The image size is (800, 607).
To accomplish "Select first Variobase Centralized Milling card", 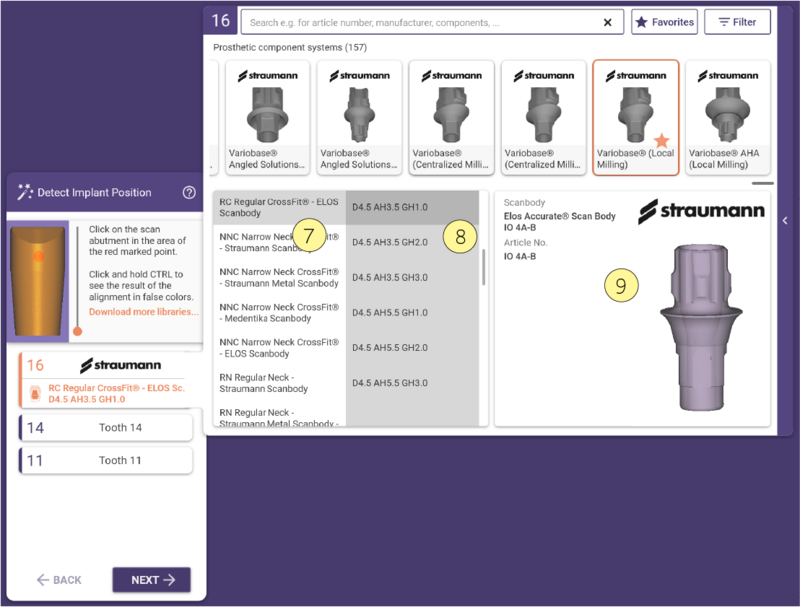I will click(x=451, y=118).
